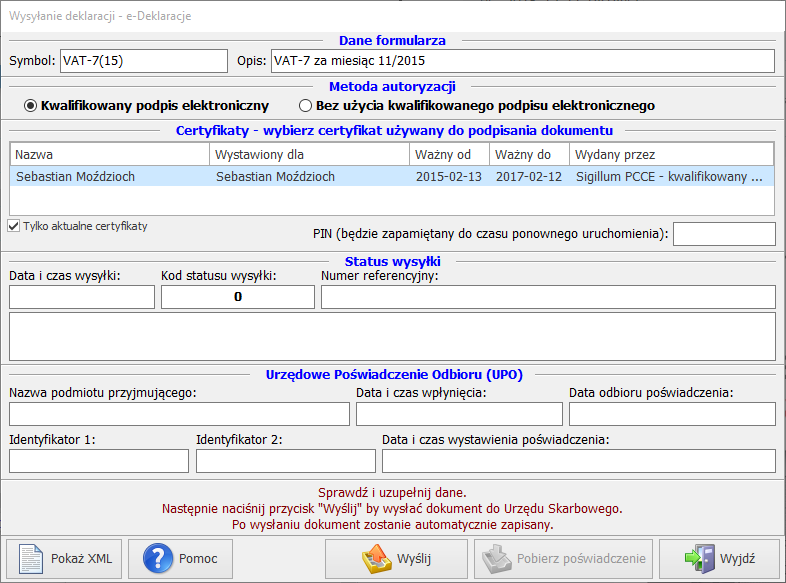Click the PIN input field
The image size is (786, 583).
tap(724, 234)
